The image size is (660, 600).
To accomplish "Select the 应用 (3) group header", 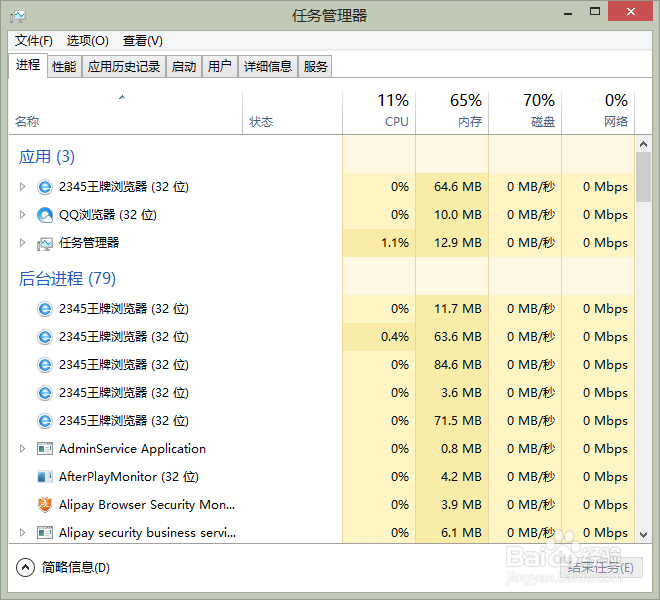I will pos(47,157).
